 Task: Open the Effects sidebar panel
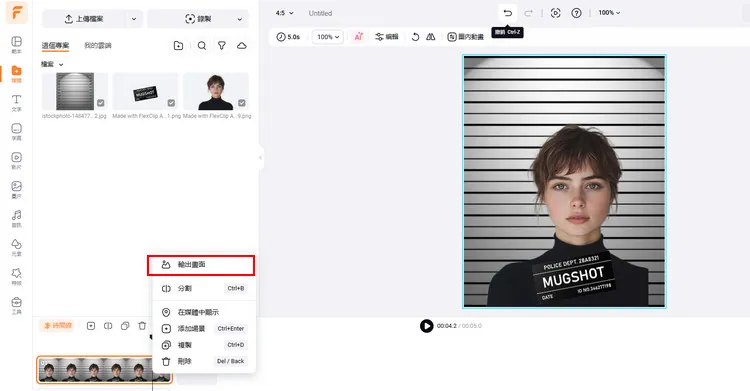click(x=16, y=276)
